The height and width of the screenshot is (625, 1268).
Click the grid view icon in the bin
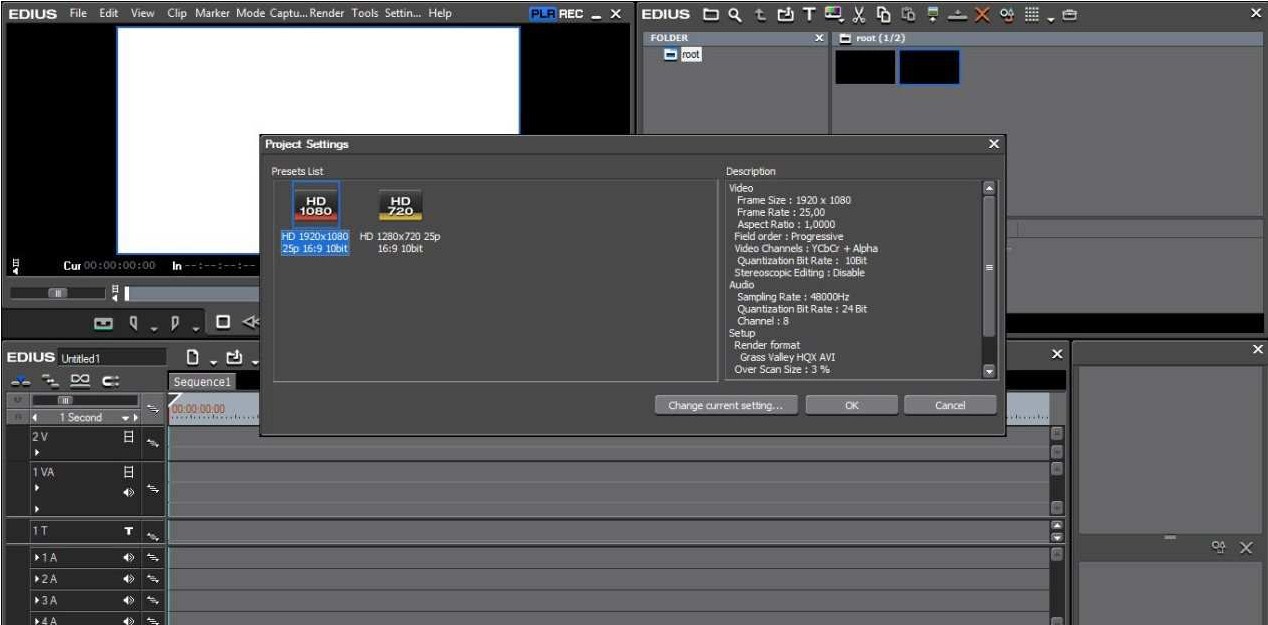click(x=1034, y=14)
